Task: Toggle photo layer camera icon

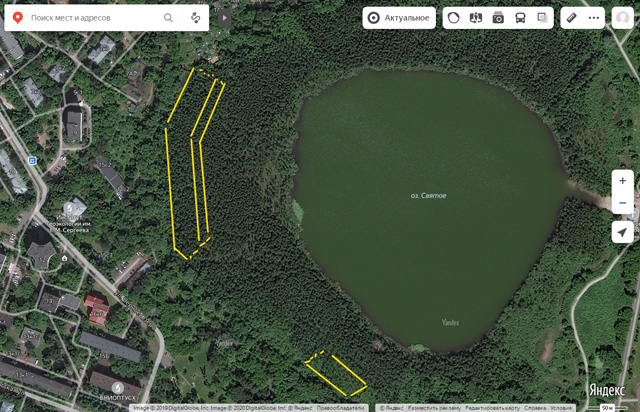Action: (498, 18)
